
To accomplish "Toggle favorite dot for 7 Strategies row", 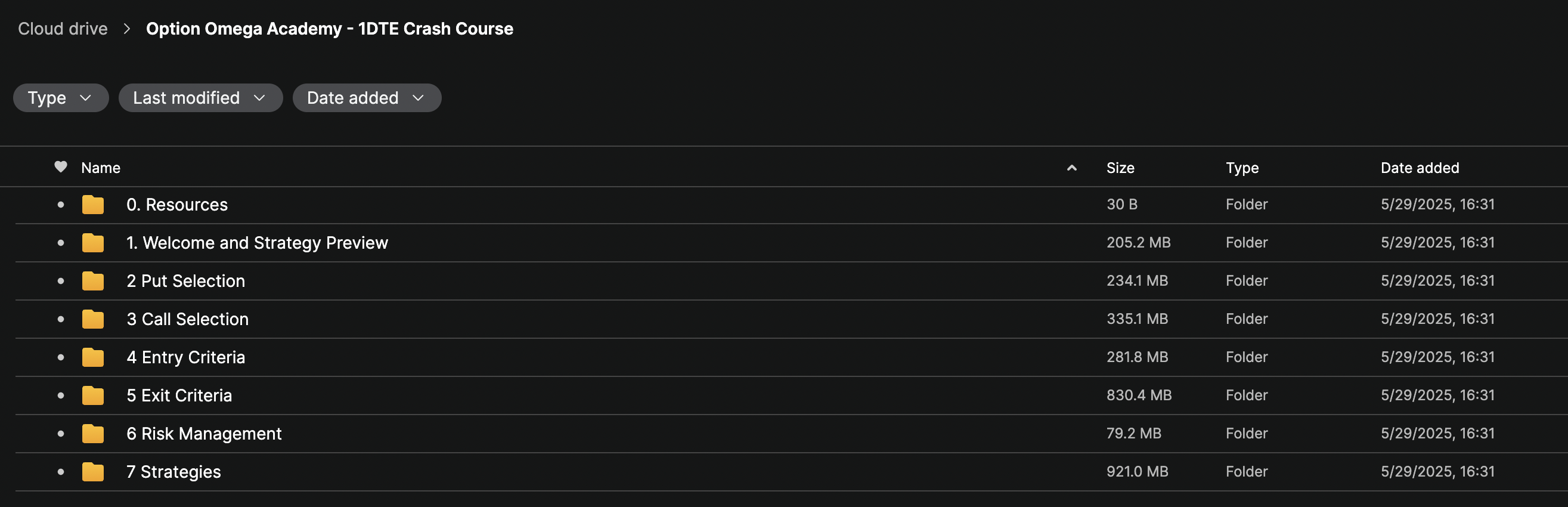I will click(x=60, y=472).
